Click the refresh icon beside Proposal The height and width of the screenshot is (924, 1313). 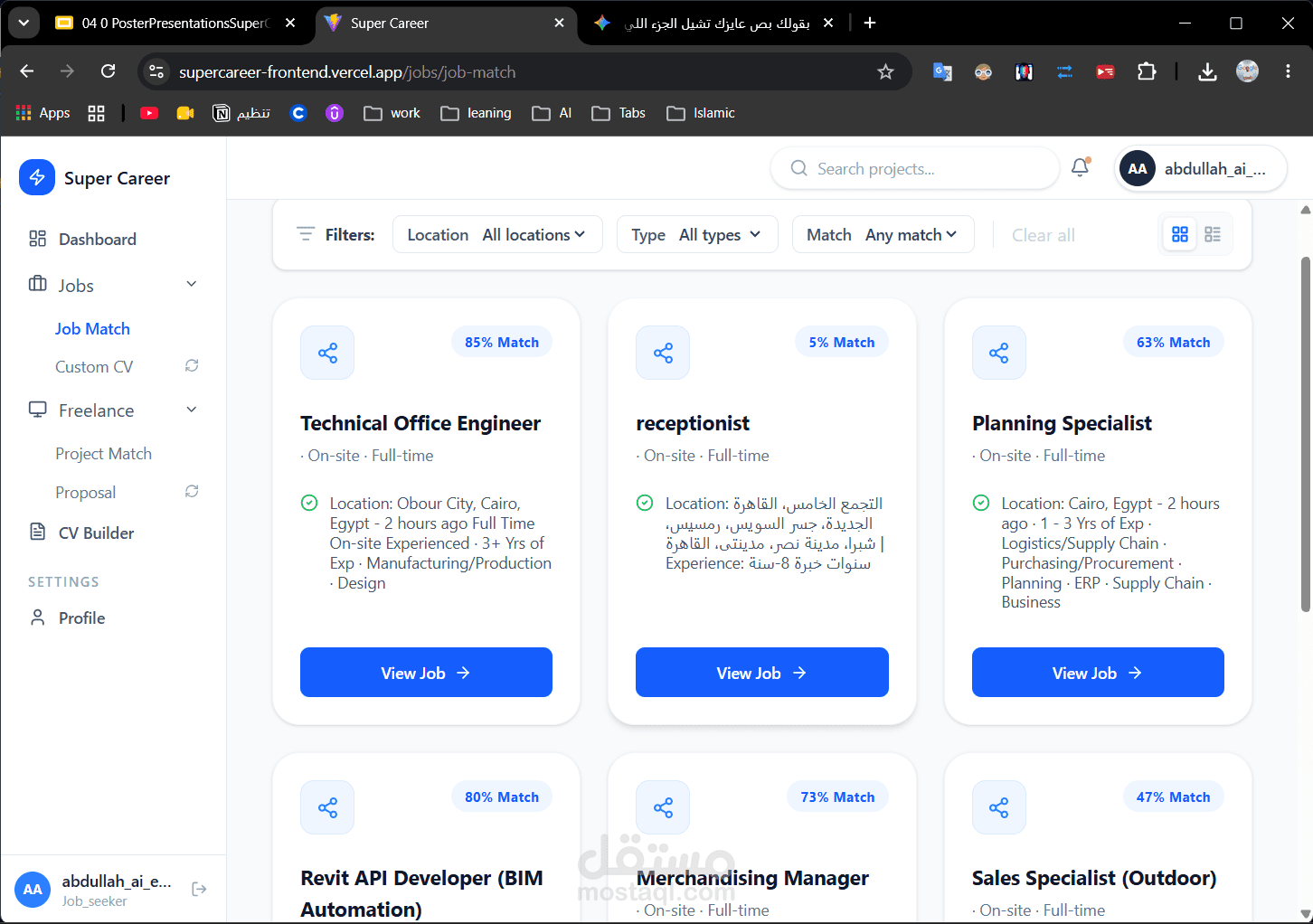tap(192, 492)
